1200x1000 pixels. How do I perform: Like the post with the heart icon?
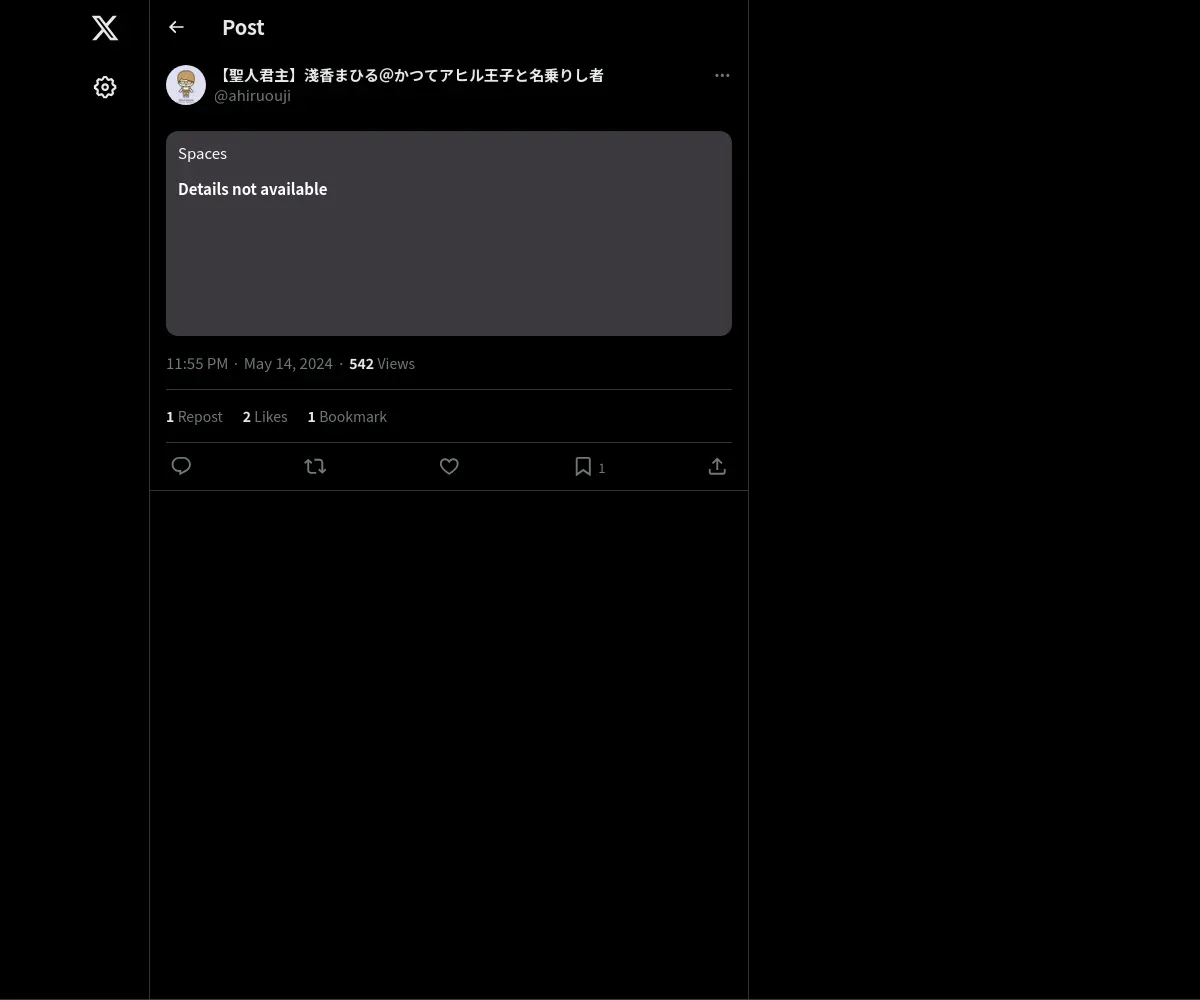point(449,466)
